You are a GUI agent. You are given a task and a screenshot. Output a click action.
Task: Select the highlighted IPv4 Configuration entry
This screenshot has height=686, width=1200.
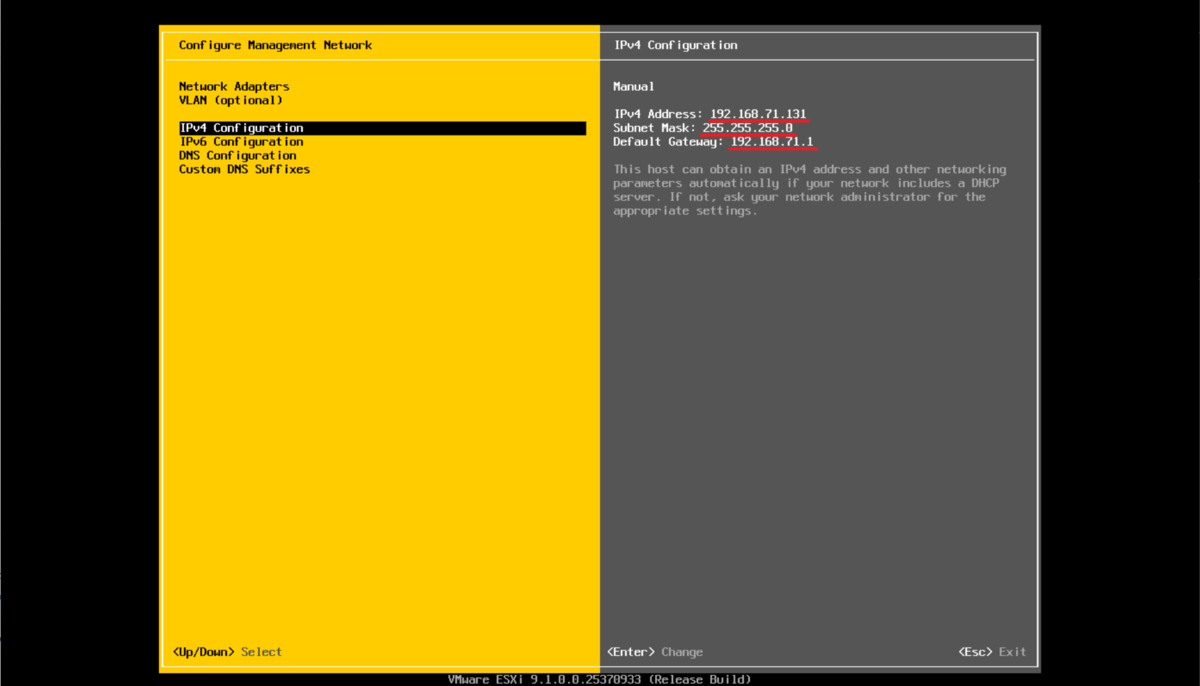pos(382,128)
